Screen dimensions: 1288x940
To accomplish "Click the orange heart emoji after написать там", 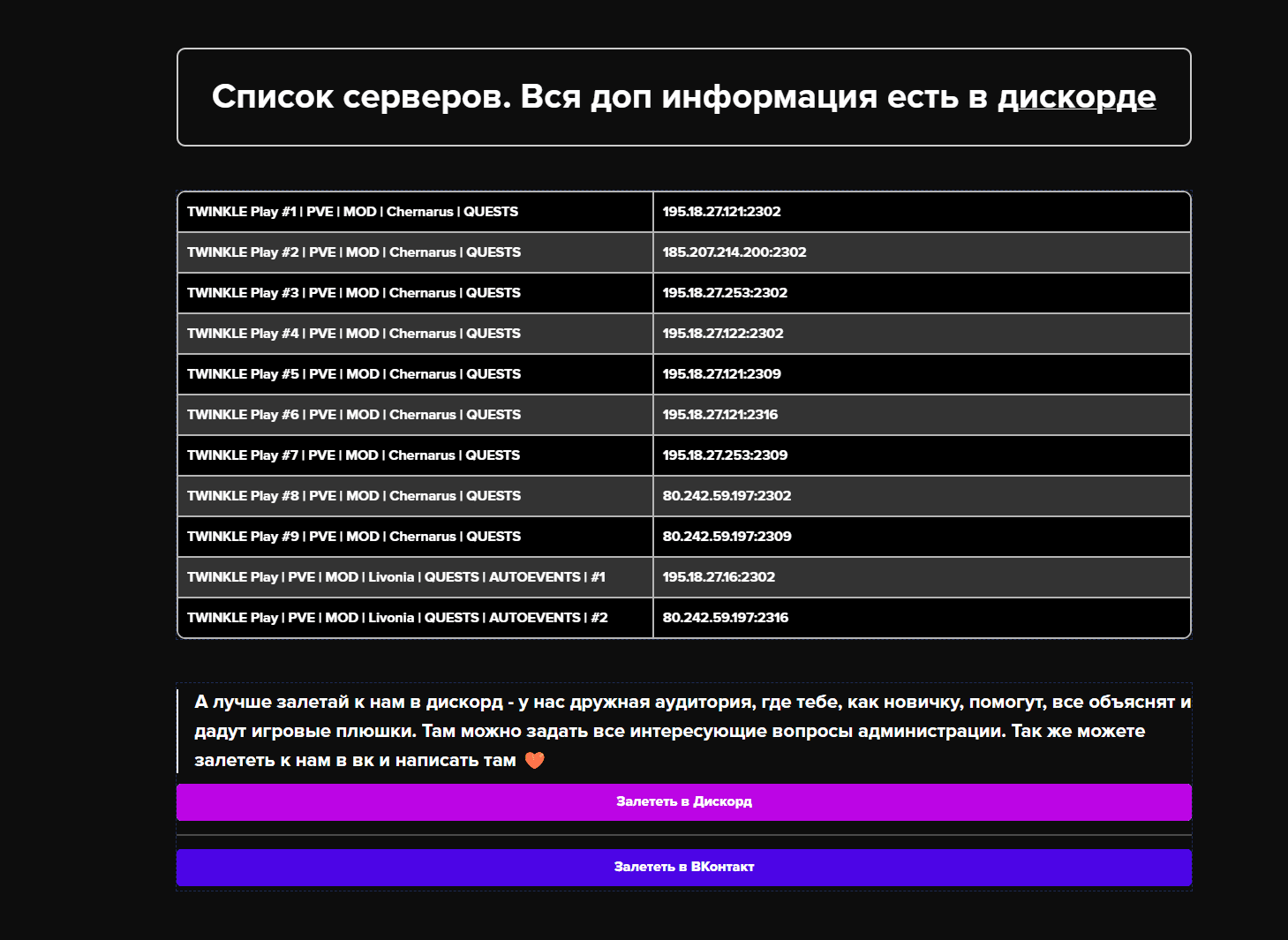I will click(534, 760).
